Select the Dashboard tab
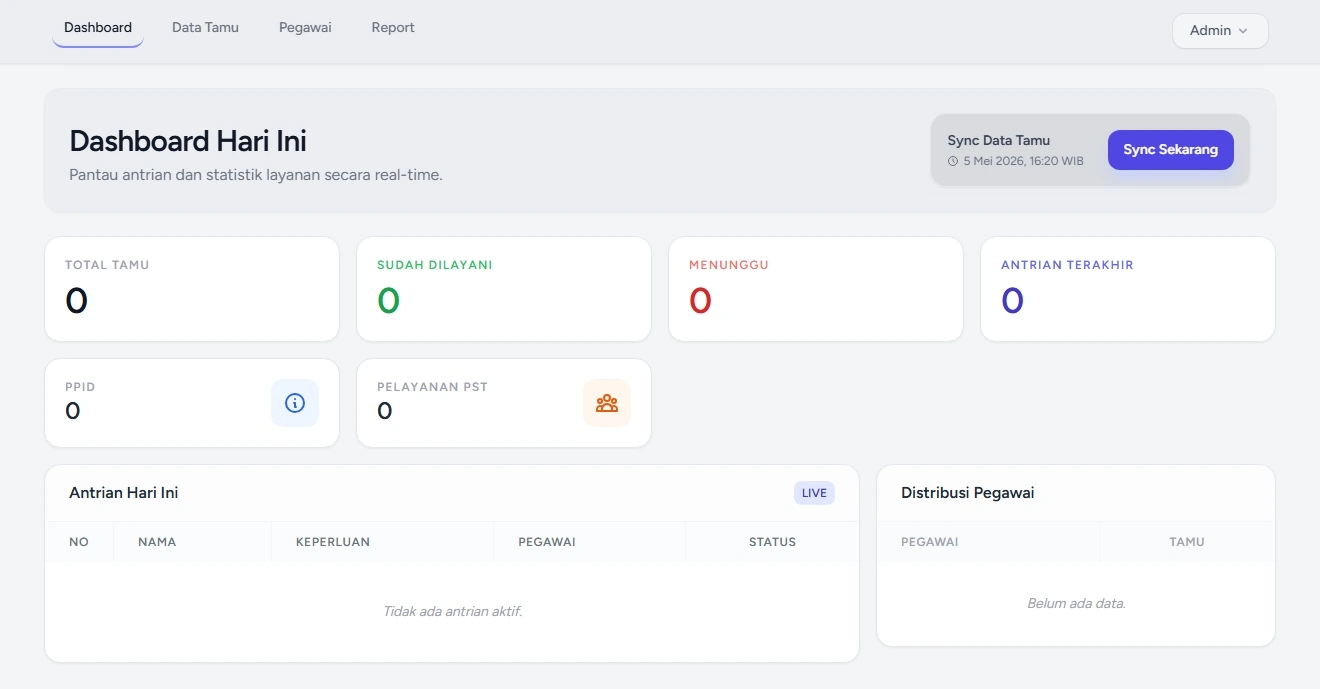Image resolution: width=1320 pixels, height=689 pixels. 98,28
